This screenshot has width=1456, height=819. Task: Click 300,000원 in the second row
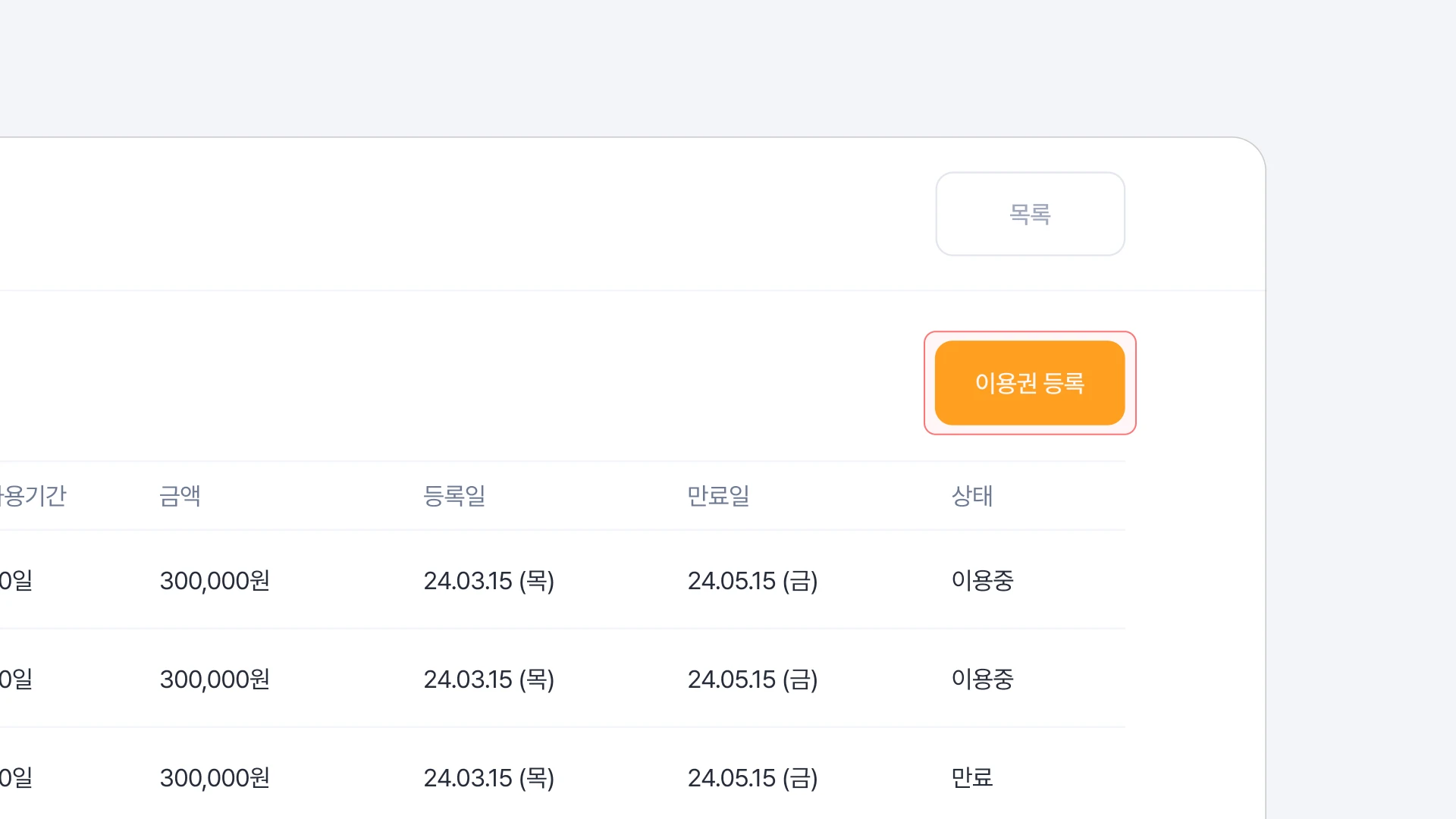click(215, 679)
